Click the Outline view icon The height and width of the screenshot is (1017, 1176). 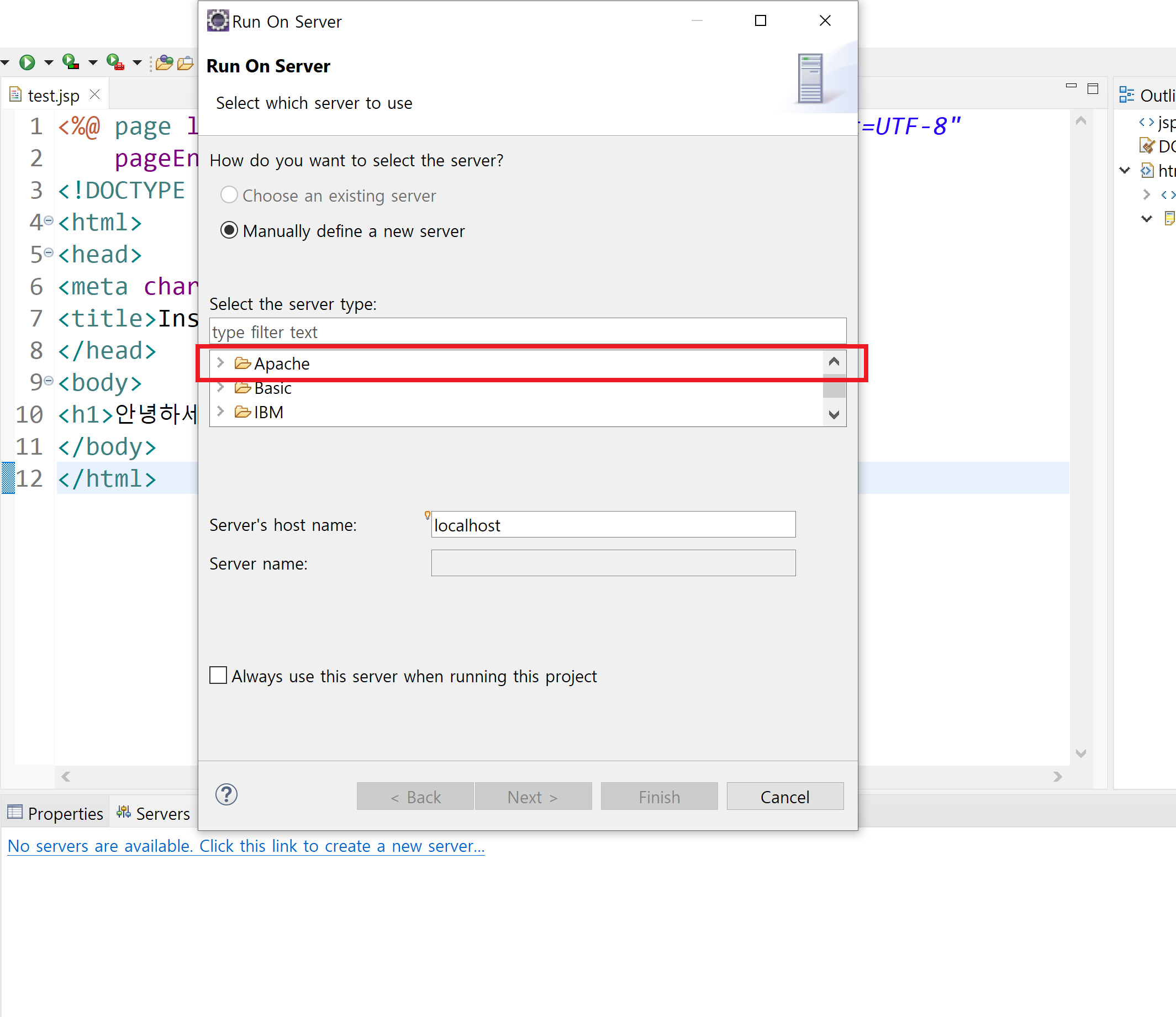coord(1126,95)
